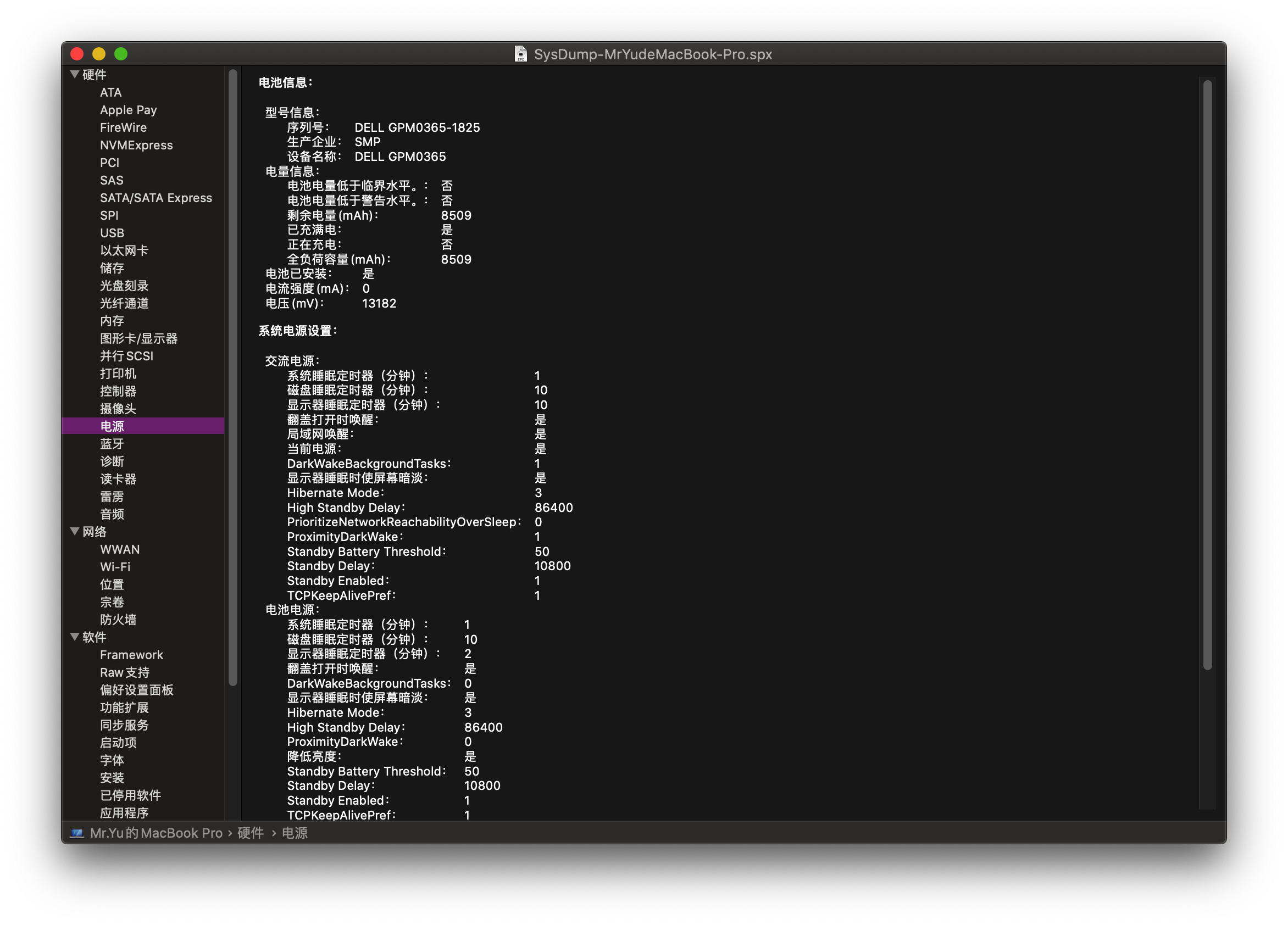Click the laptop icon in path bar
1288x925 pixels.
pos(77,833)
